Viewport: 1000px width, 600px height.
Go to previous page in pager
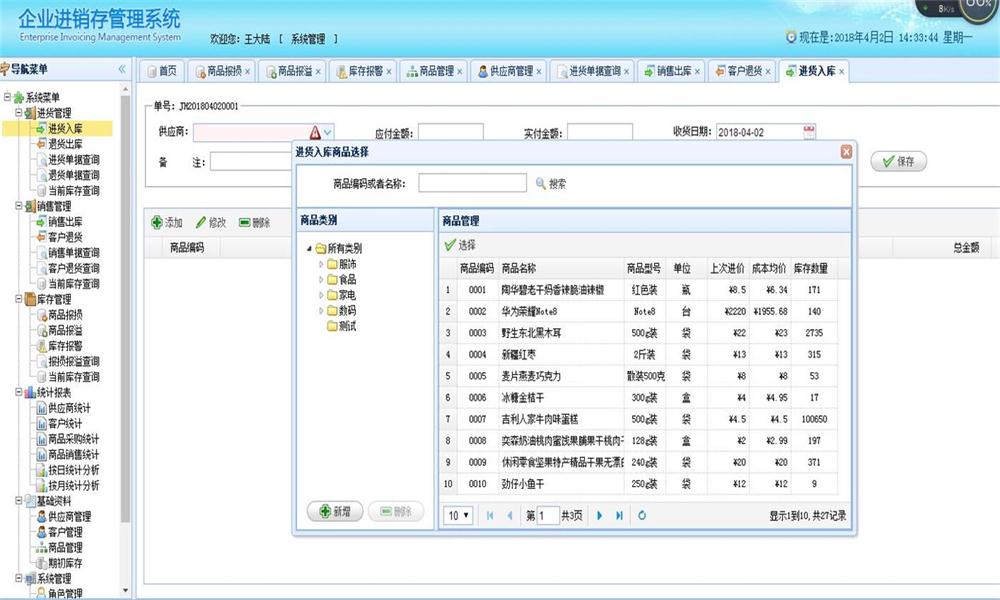coord(510,515)
